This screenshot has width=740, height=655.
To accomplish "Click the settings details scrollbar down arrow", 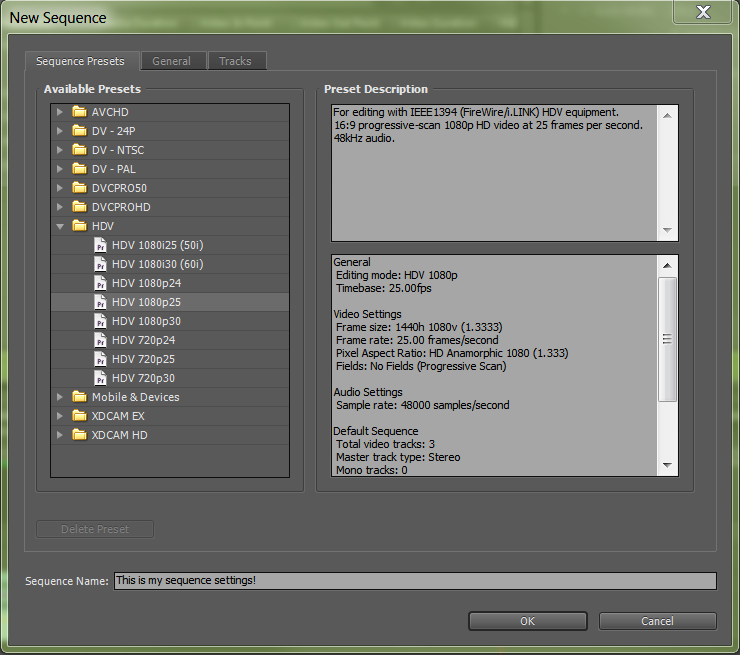I will click(667, 465).
